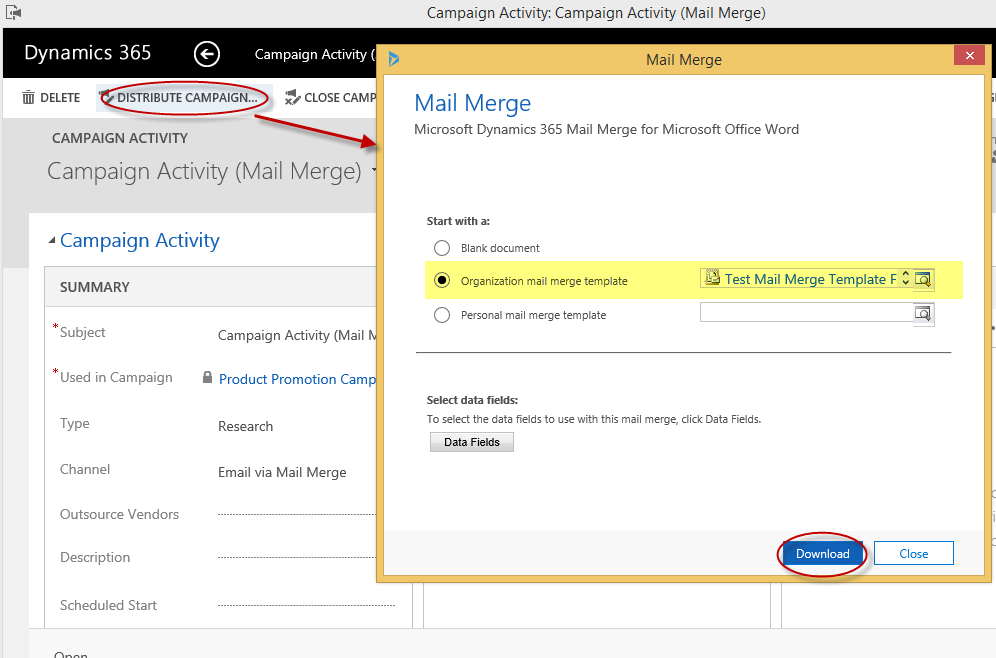Select the Blank document radio button
Viewport: 996px width, 658px height.
tap(441, 248)
